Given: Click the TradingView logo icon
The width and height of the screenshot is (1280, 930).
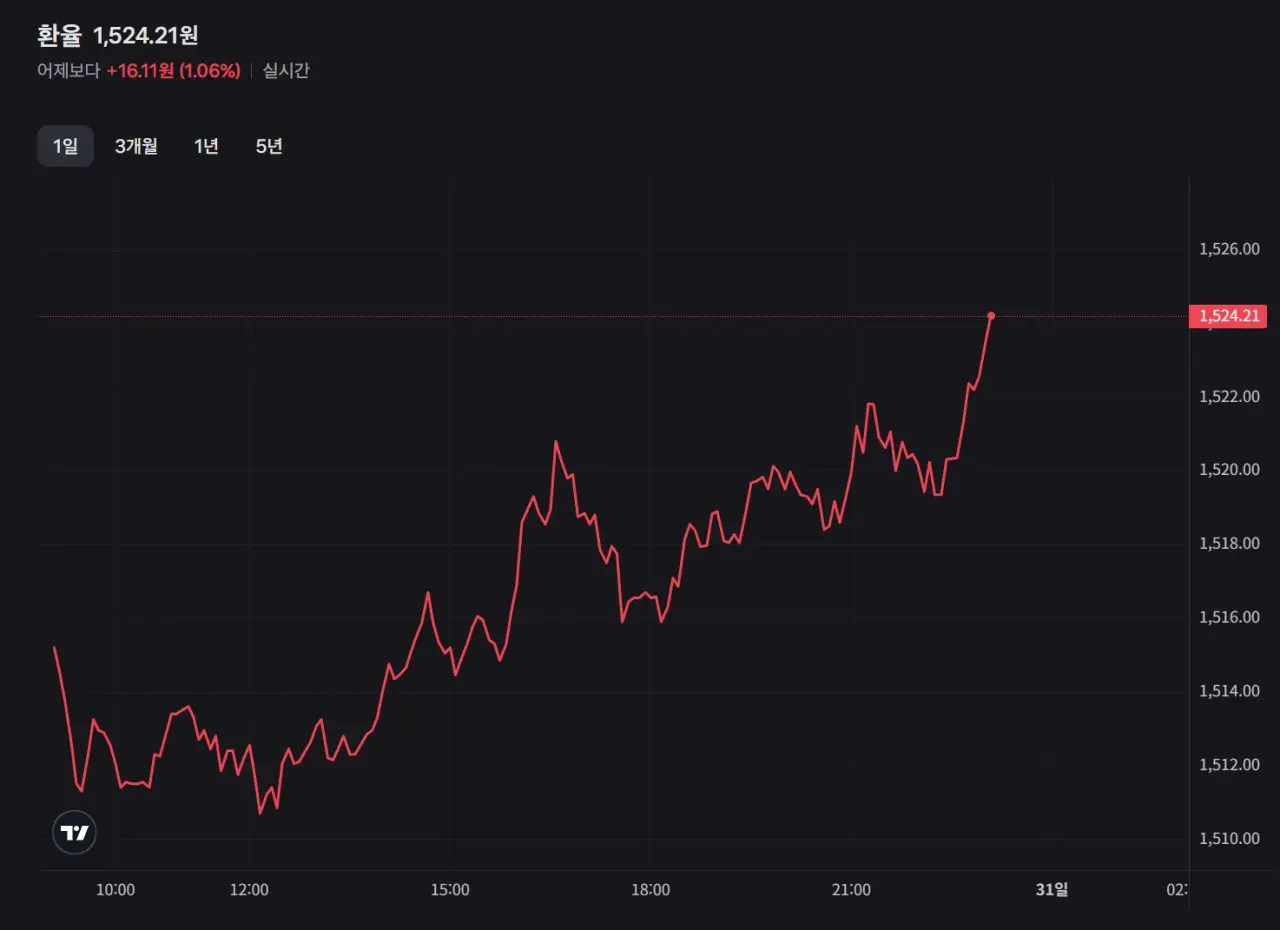Looking at the screenshot, I should [74, 832].
